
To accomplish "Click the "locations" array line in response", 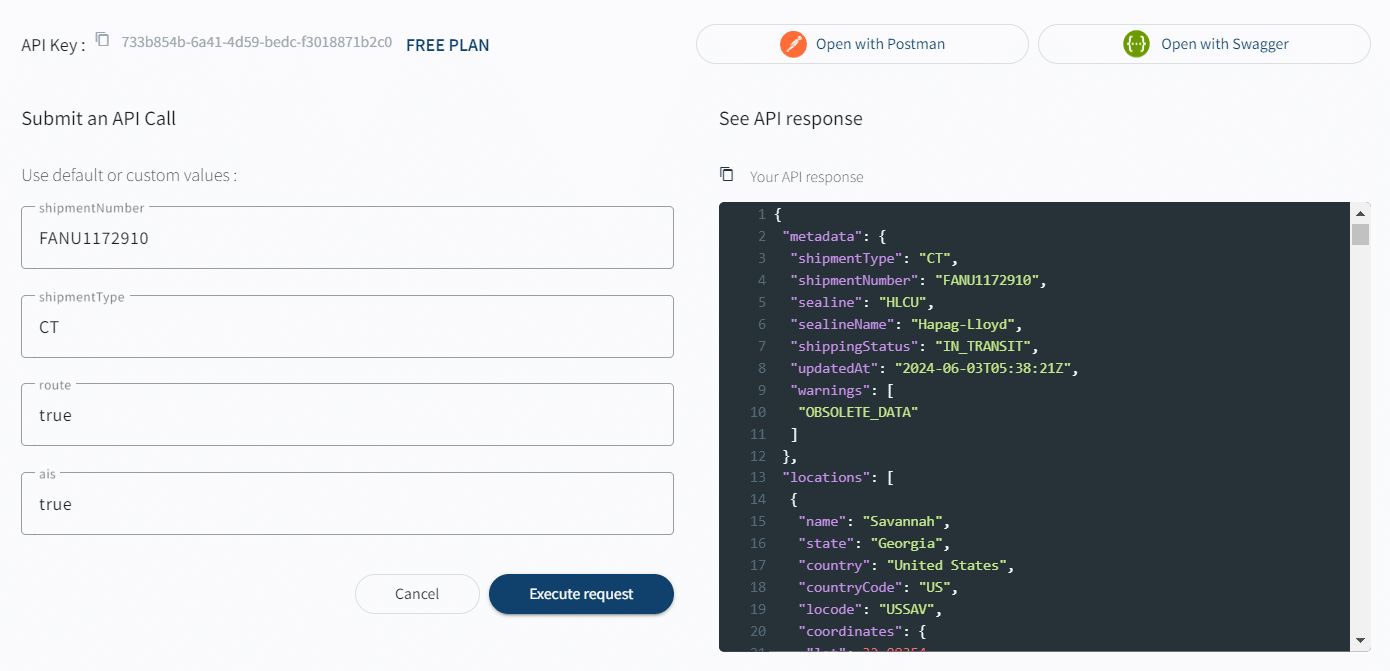I will coord(837,477).
